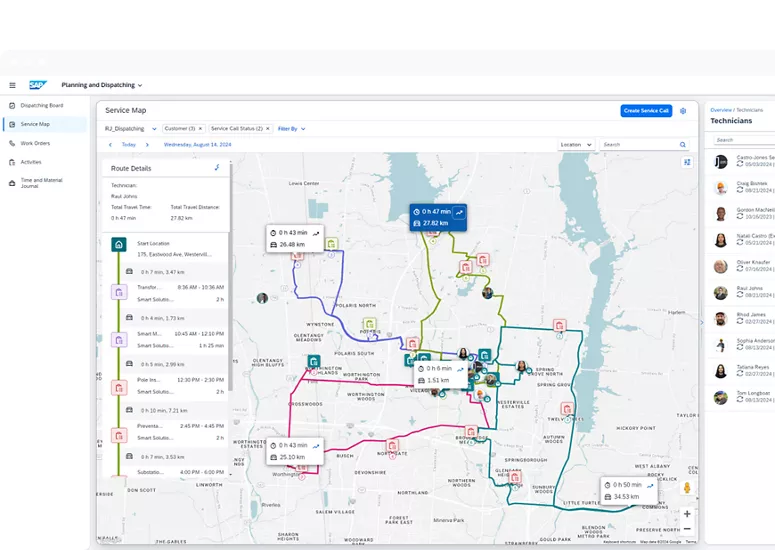Screen dimensions: 775x550
Task: Open map settings gear icon
Action: [x=683, y=111]
